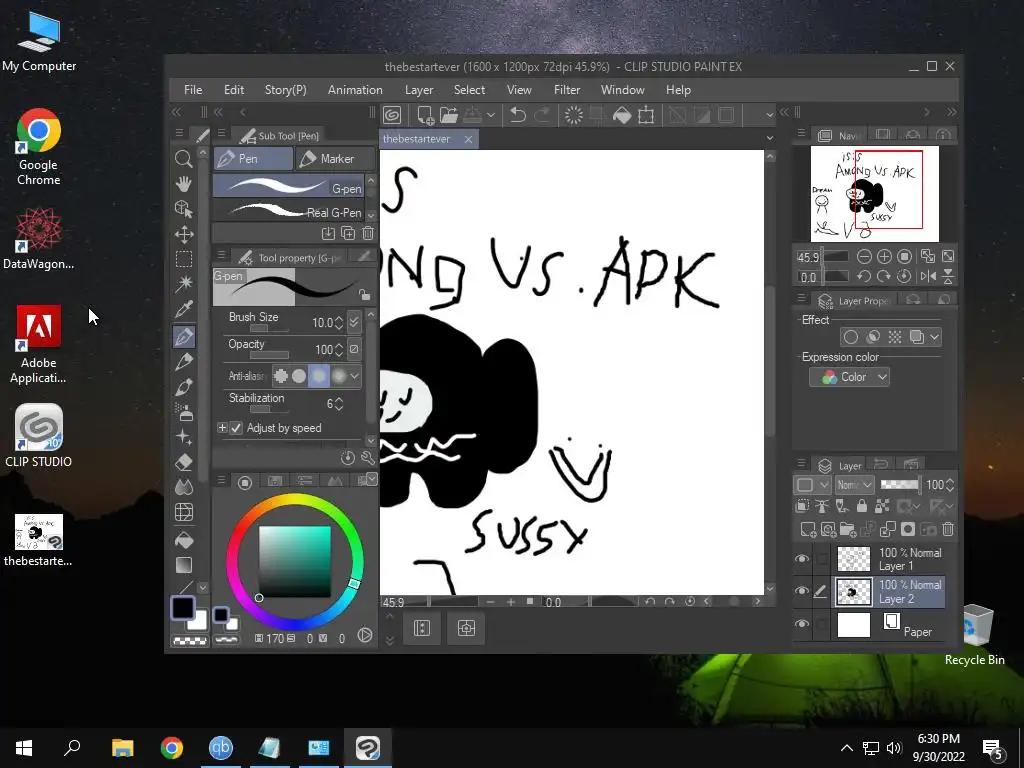This screenshot has width=1024, height=768.
Task: Select the Move layer tool
Action: [184, 234]
